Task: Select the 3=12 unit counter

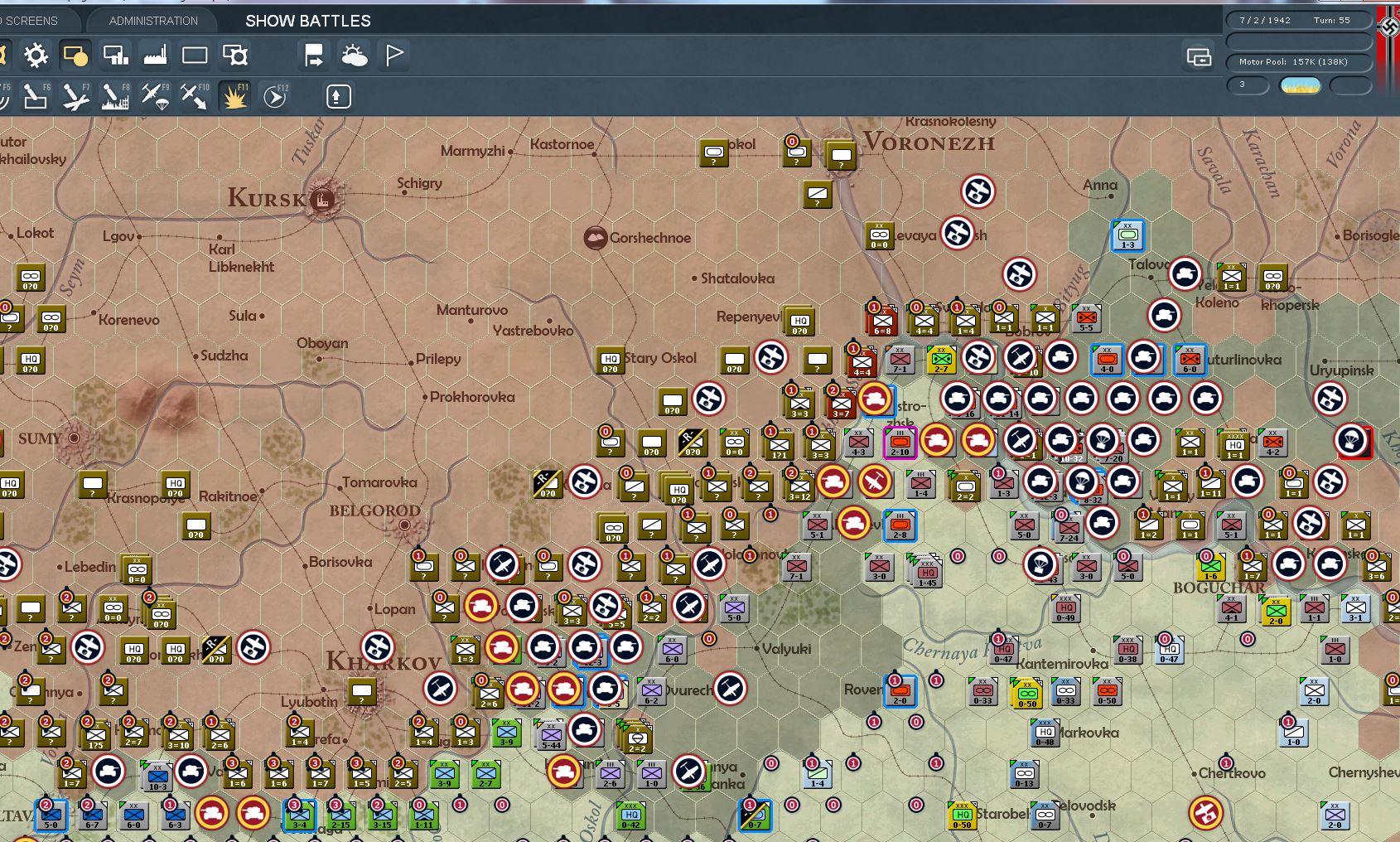Action: [799, 486]
